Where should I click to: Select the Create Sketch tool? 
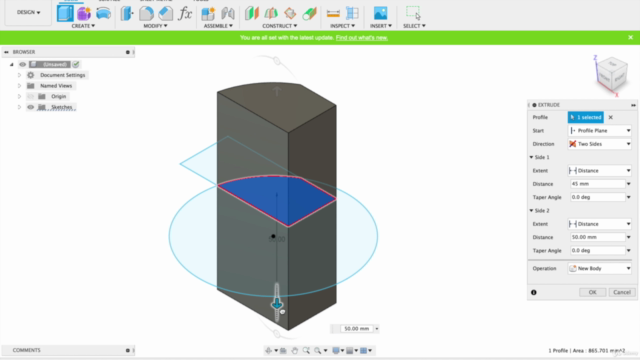[x=65, y=13]
